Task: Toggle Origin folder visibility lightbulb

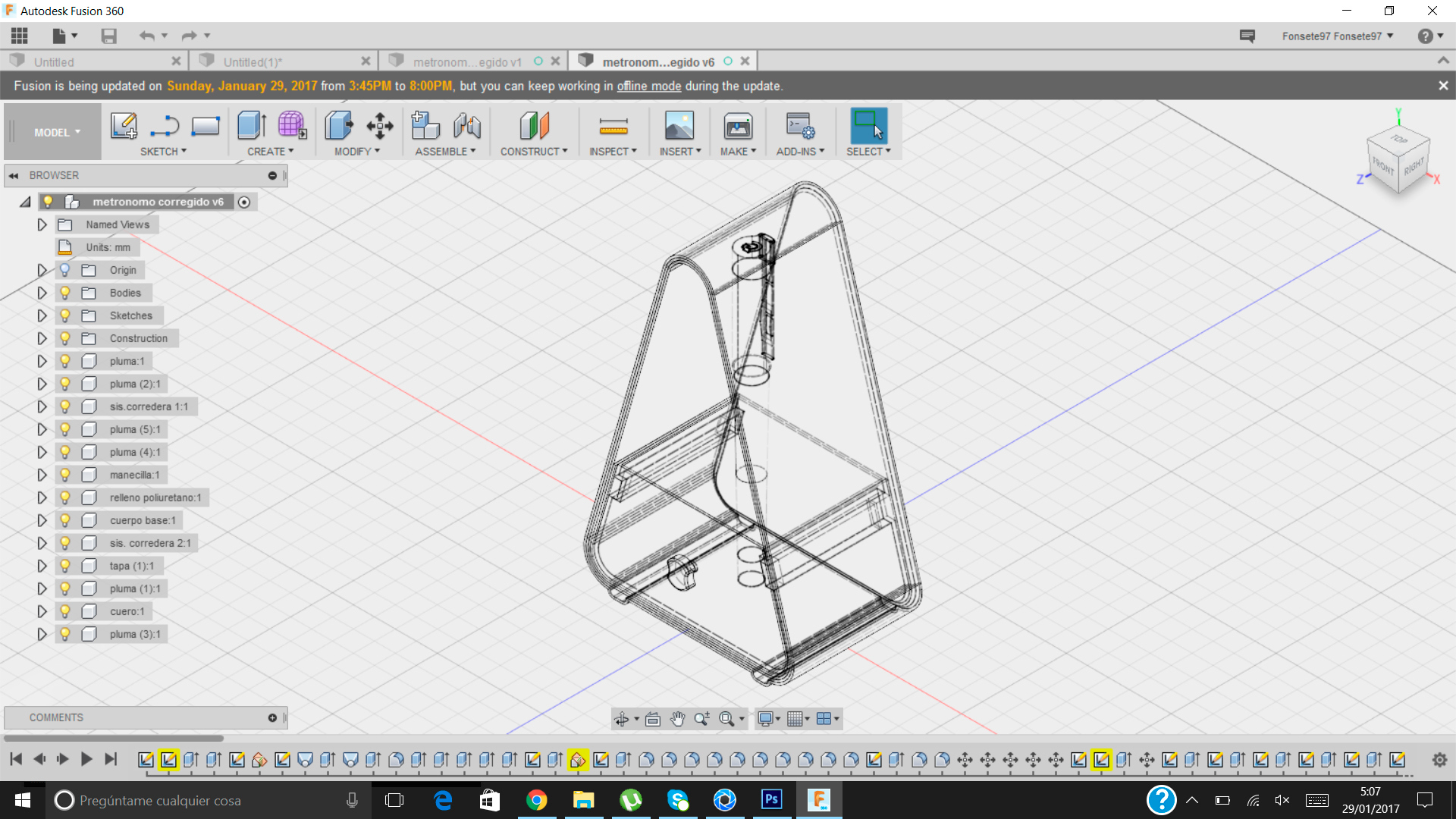Action: coord(65,270)
